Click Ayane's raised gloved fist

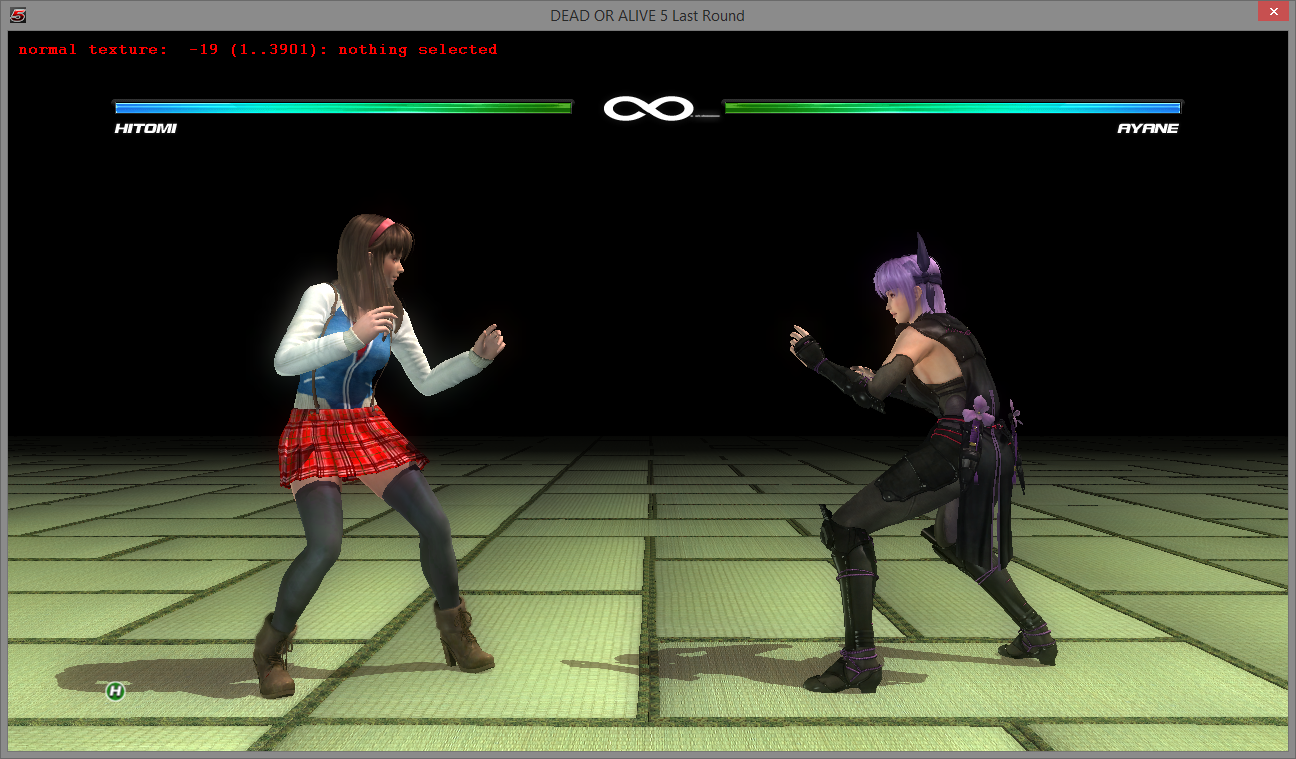click(x=807, y=350)
